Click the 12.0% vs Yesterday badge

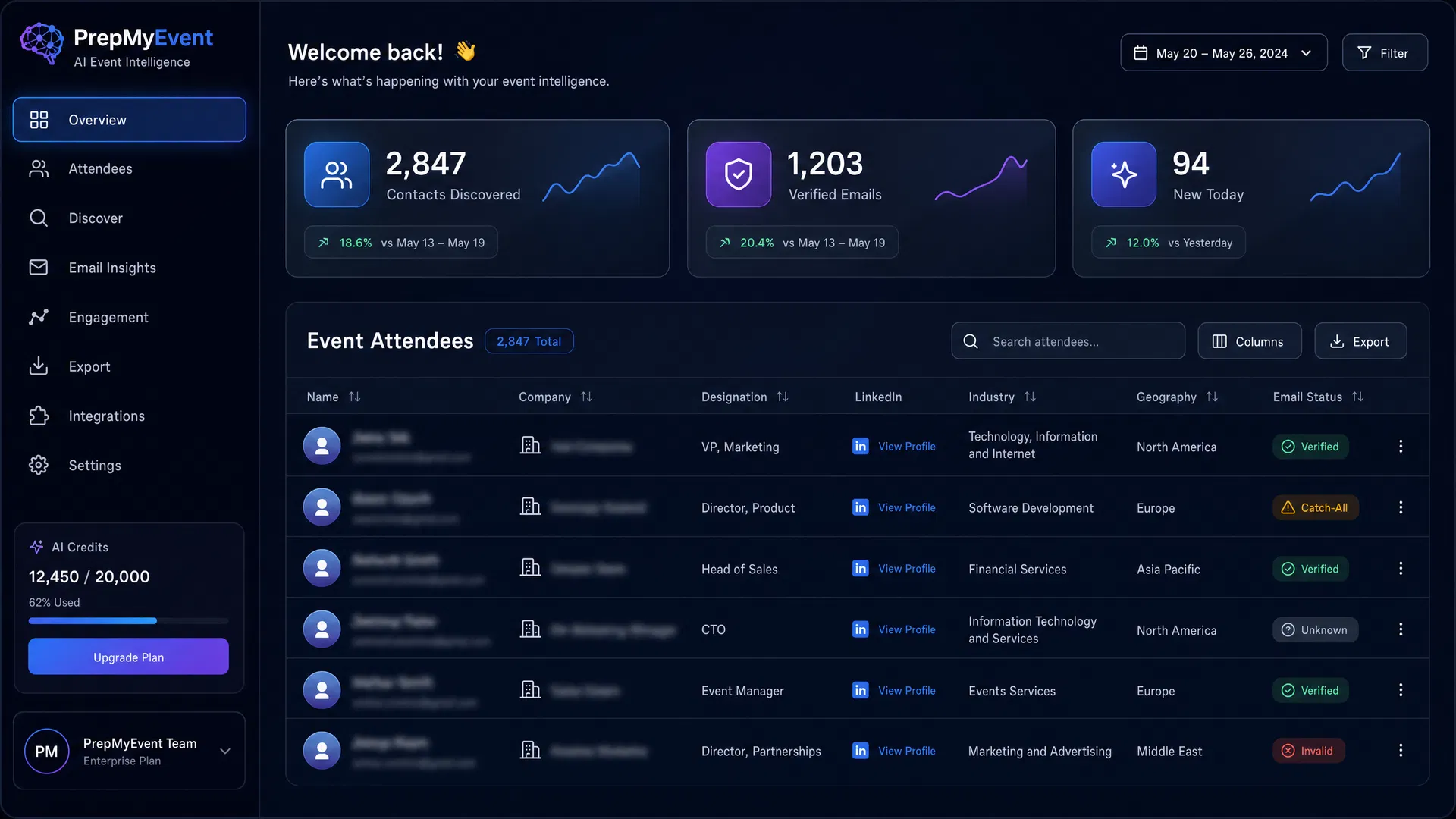(x=1169, y=243)
